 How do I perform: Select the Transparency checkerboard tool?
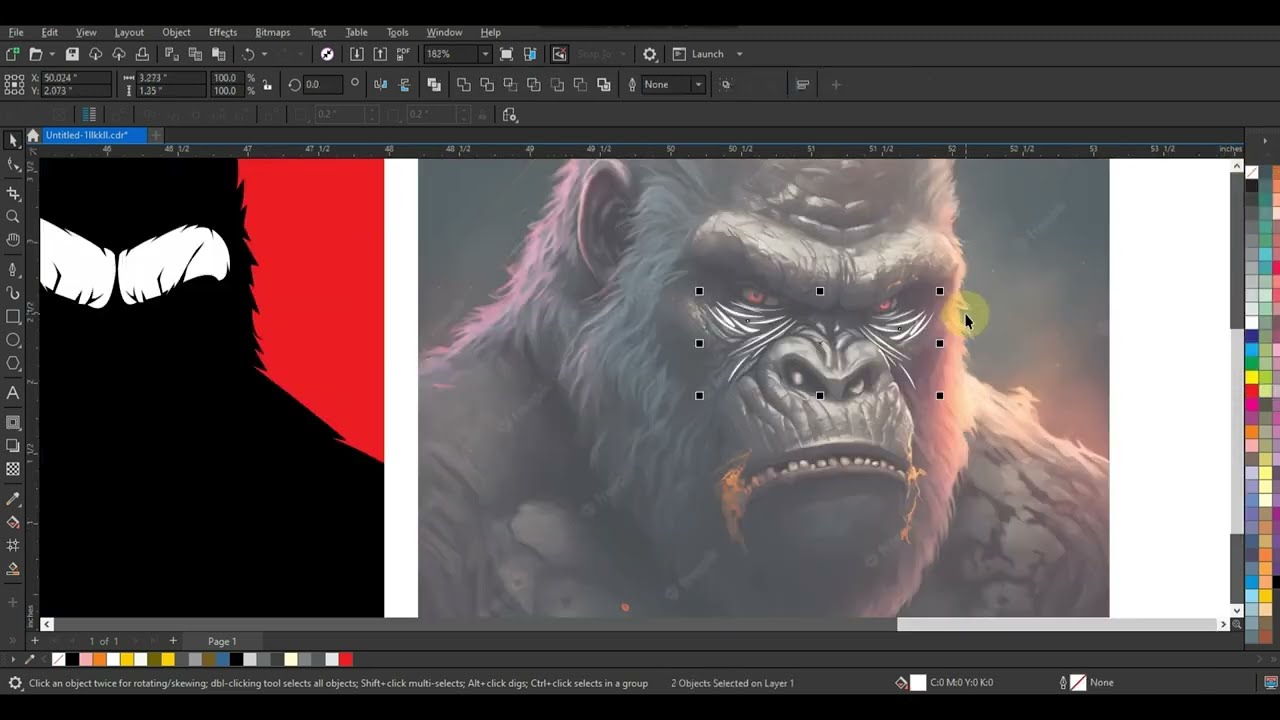13,469
